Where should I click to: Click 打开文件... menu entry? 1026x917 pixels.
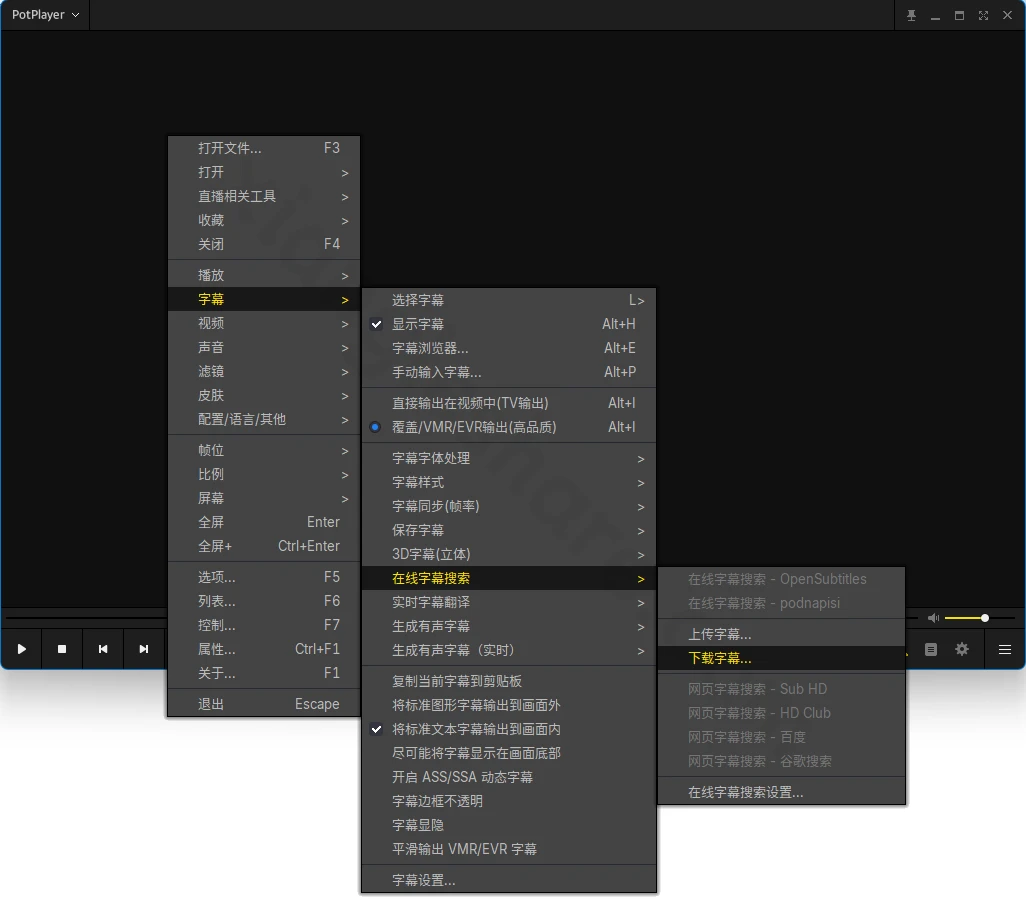coord(264,148)
